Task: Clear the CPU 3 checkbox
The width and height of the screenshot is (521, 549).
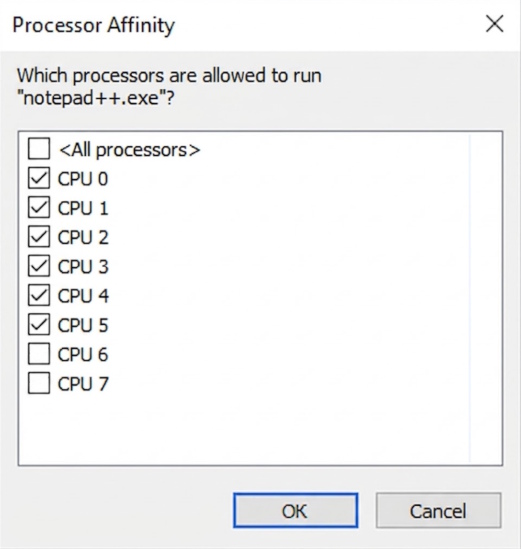Action: (x=39, y=266)
